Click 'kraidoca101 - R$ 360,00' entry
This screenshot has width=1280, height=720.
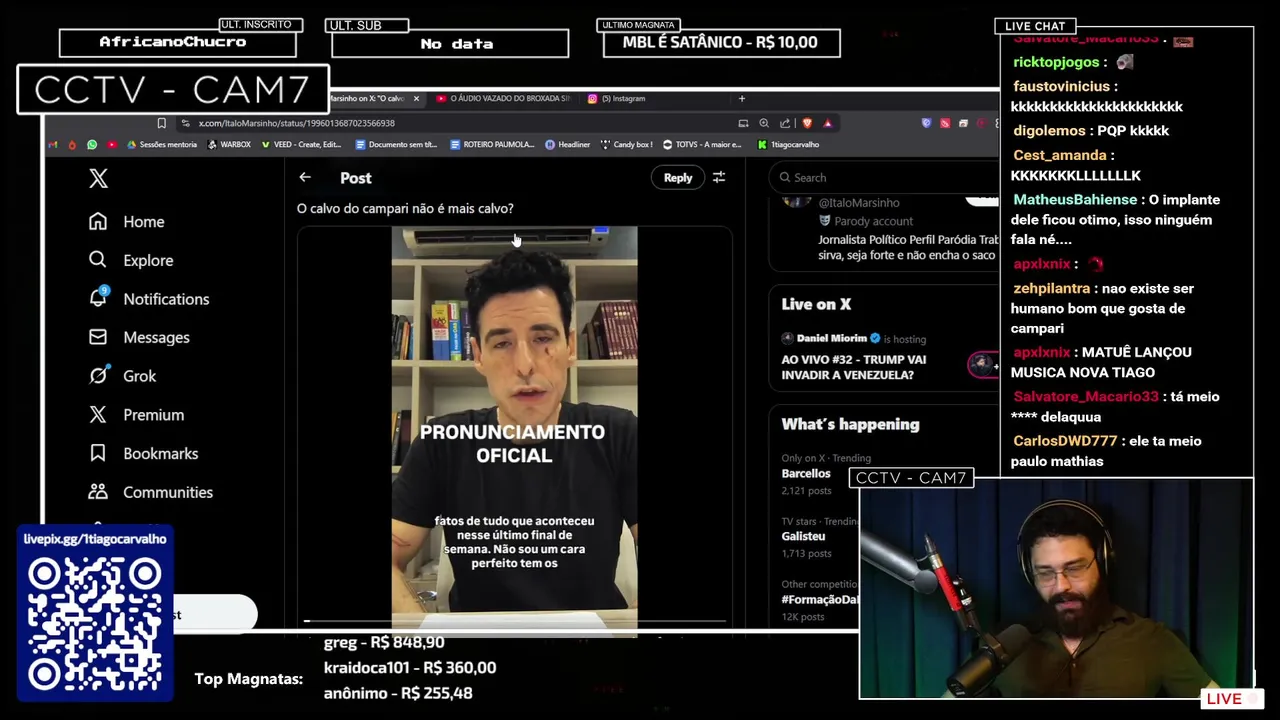coord(410,667)
